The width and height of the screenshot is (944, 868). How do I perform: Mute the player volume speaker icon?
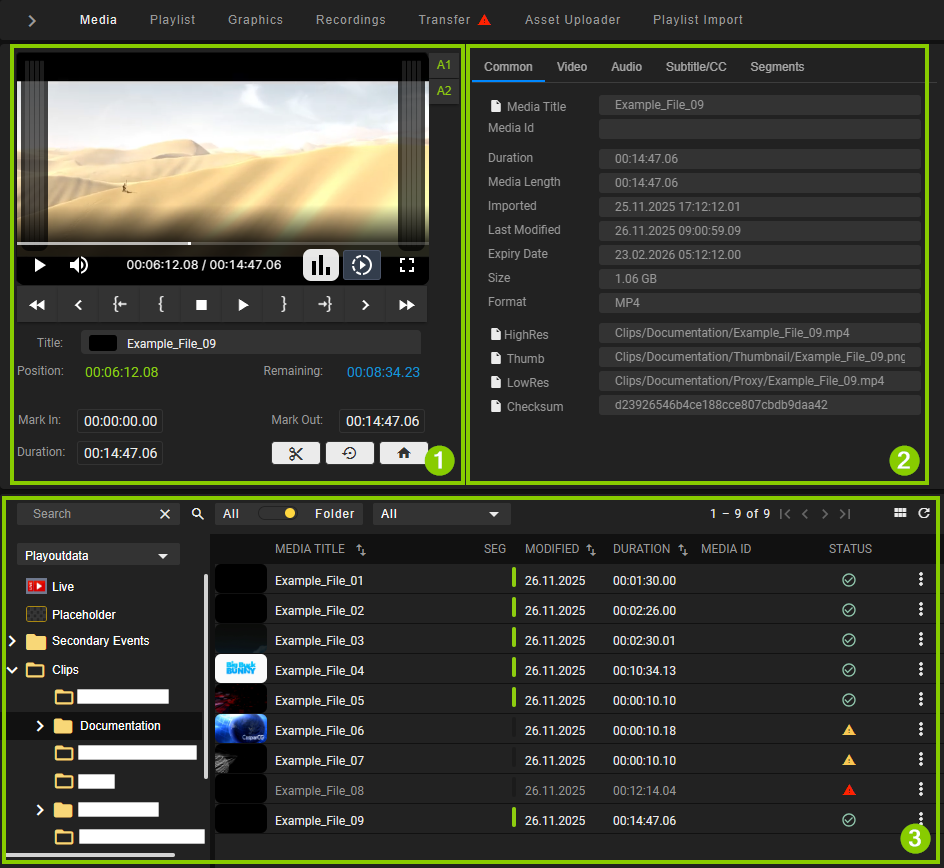(x=78, y=265)
